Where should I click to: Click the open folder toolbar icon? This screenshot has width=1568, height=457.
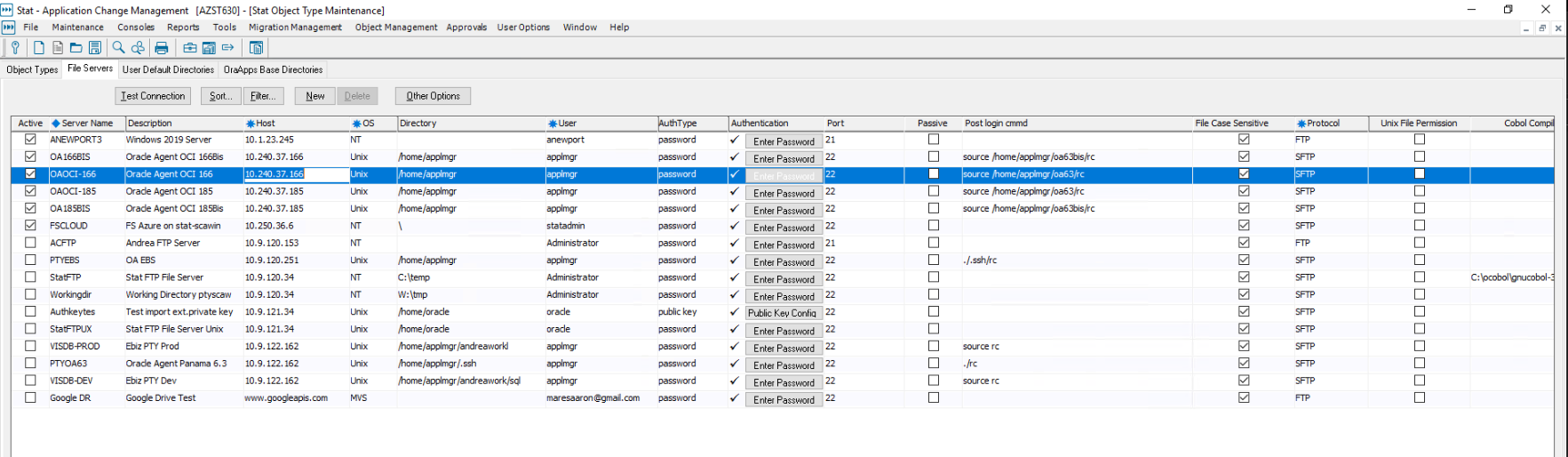point(76,48)
